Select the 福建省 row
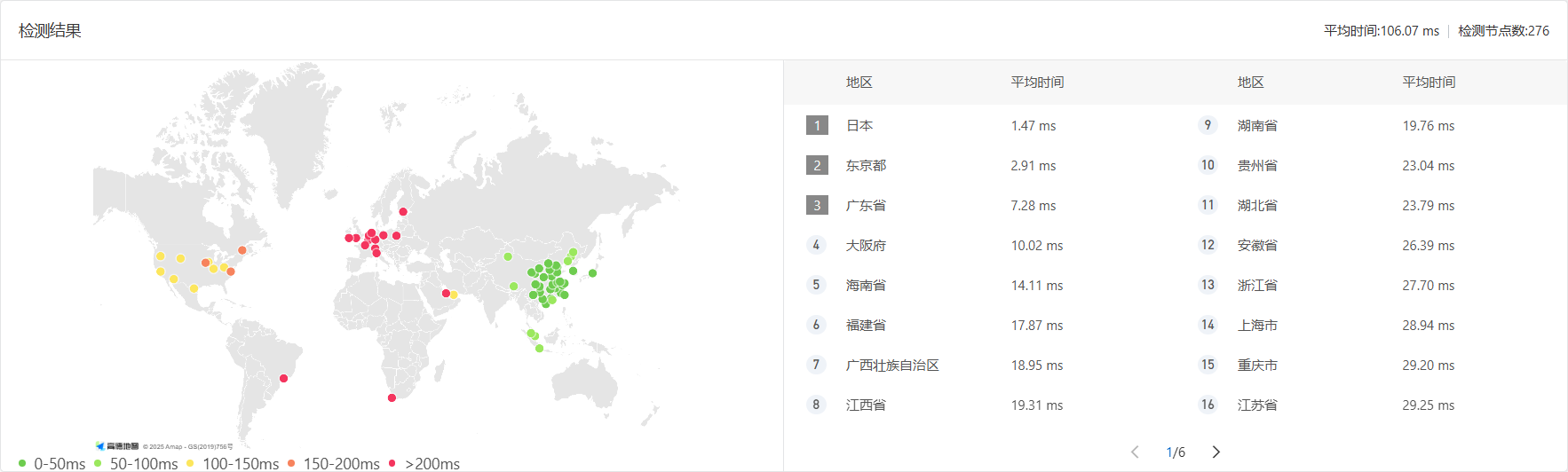 (979, 325)
